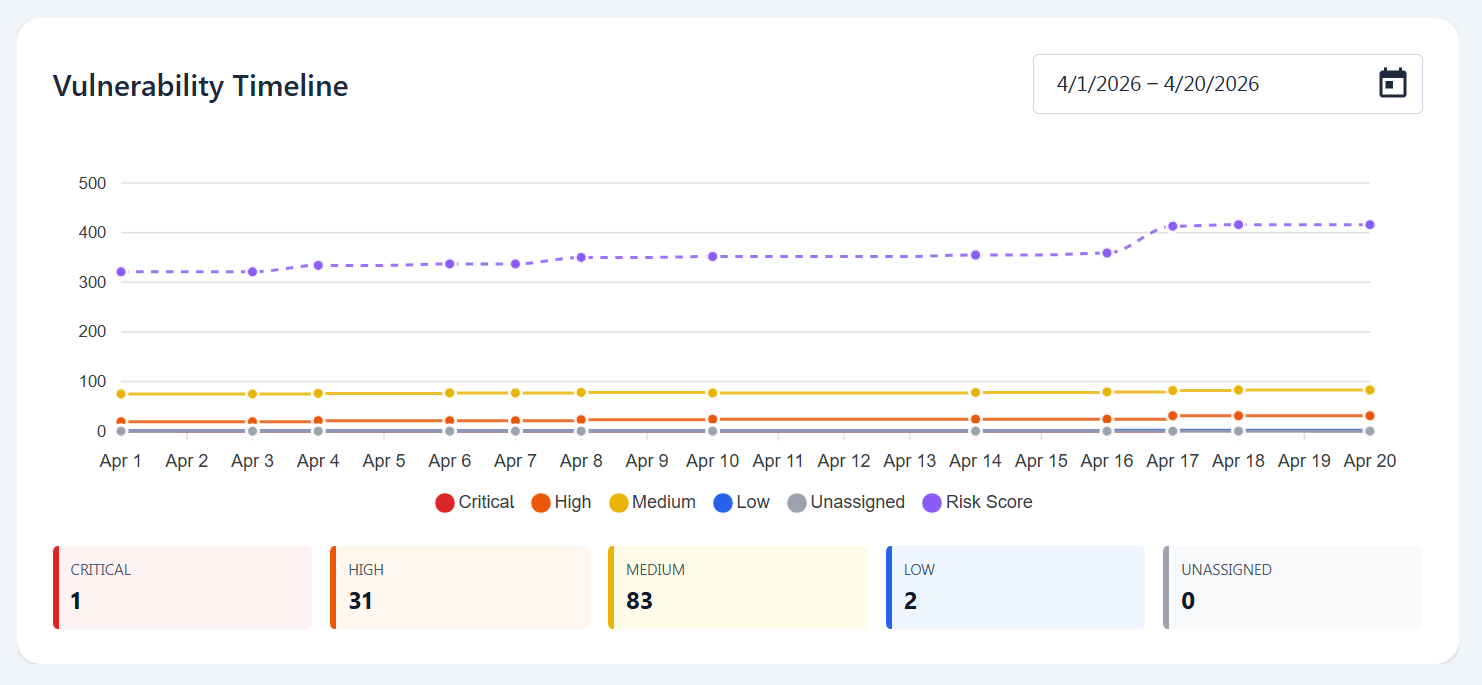Toggle the High series in legend
Viewport: 1482px width, 685px height.
coord(561,502)
